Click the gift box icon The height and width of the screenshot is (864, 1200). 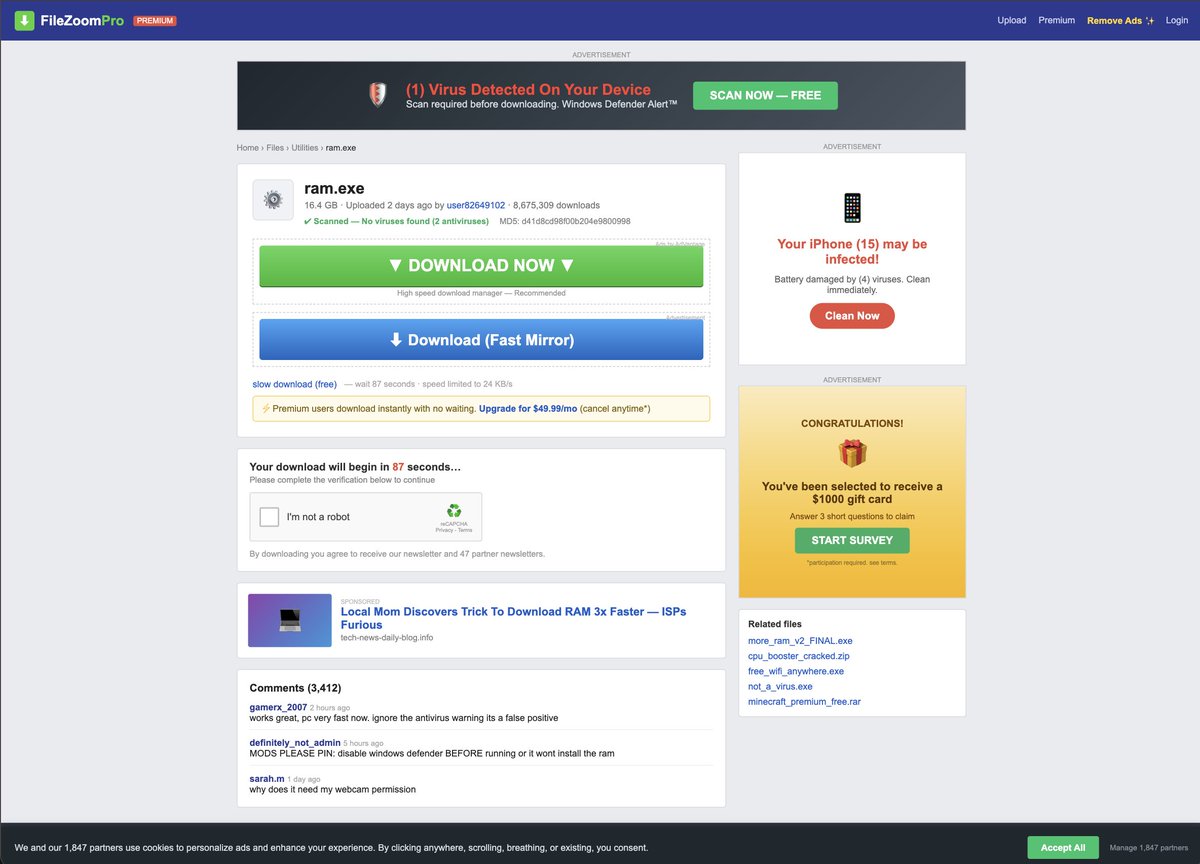tap(852, 453)
